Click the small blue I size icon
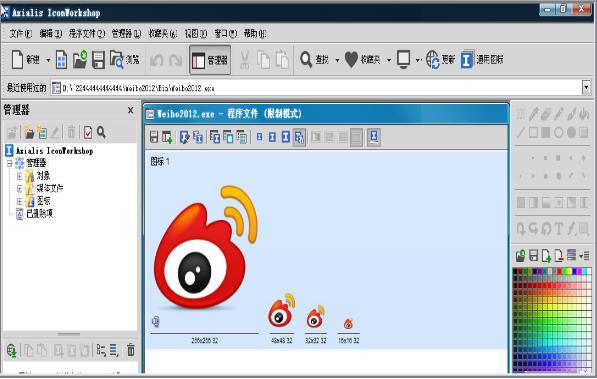Viewport: 597px width, 379px height. tap(260, 137)
